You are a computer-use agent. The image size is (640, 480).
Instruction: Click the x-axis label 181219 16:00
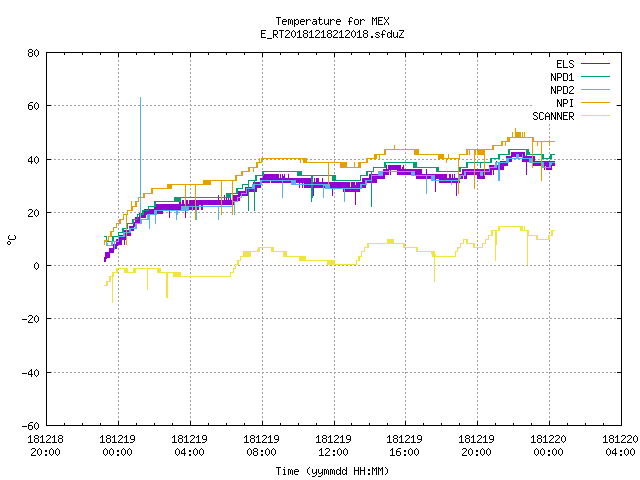click(x=404, y=446)
